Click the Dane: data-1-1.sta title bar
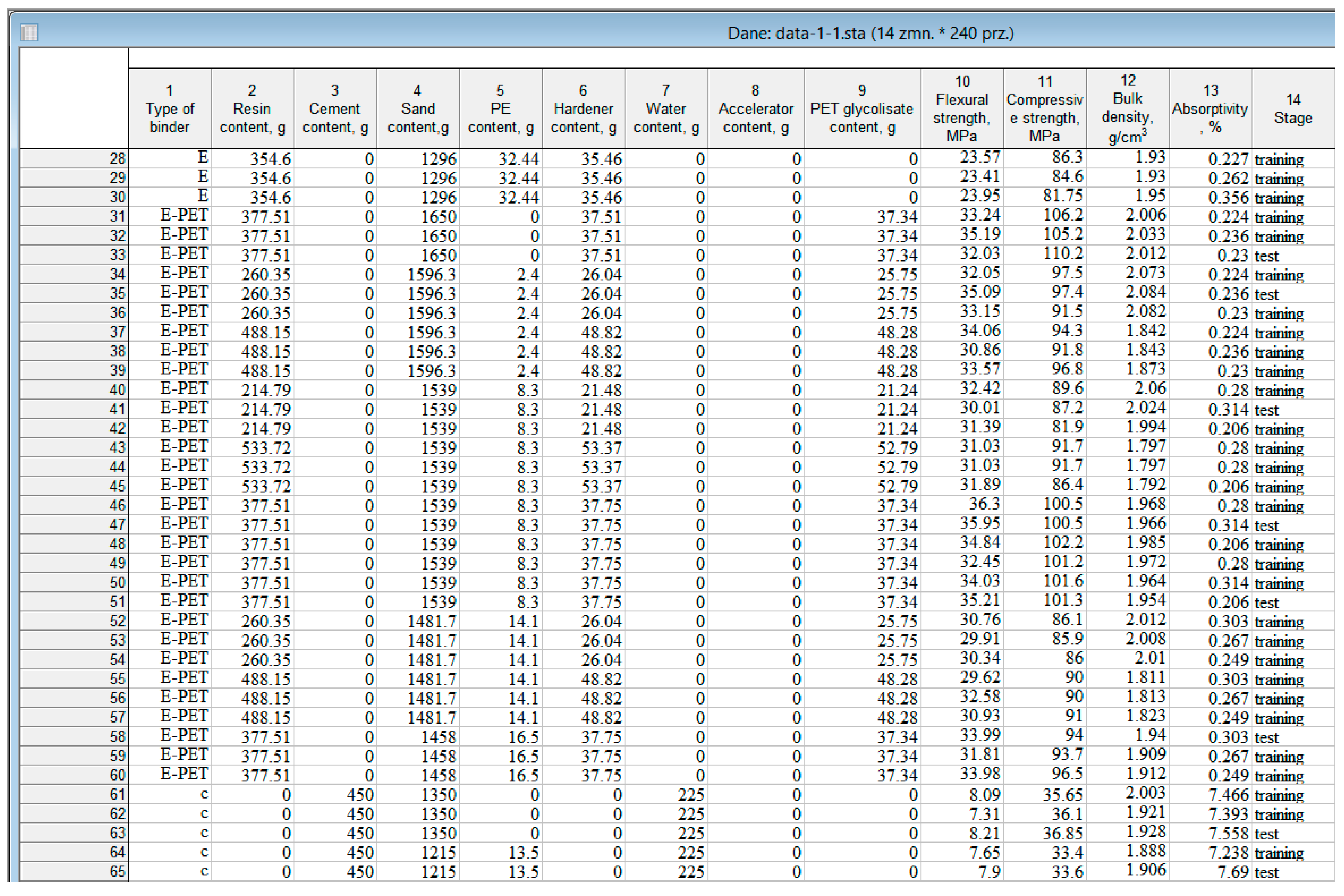 (870, 33)
